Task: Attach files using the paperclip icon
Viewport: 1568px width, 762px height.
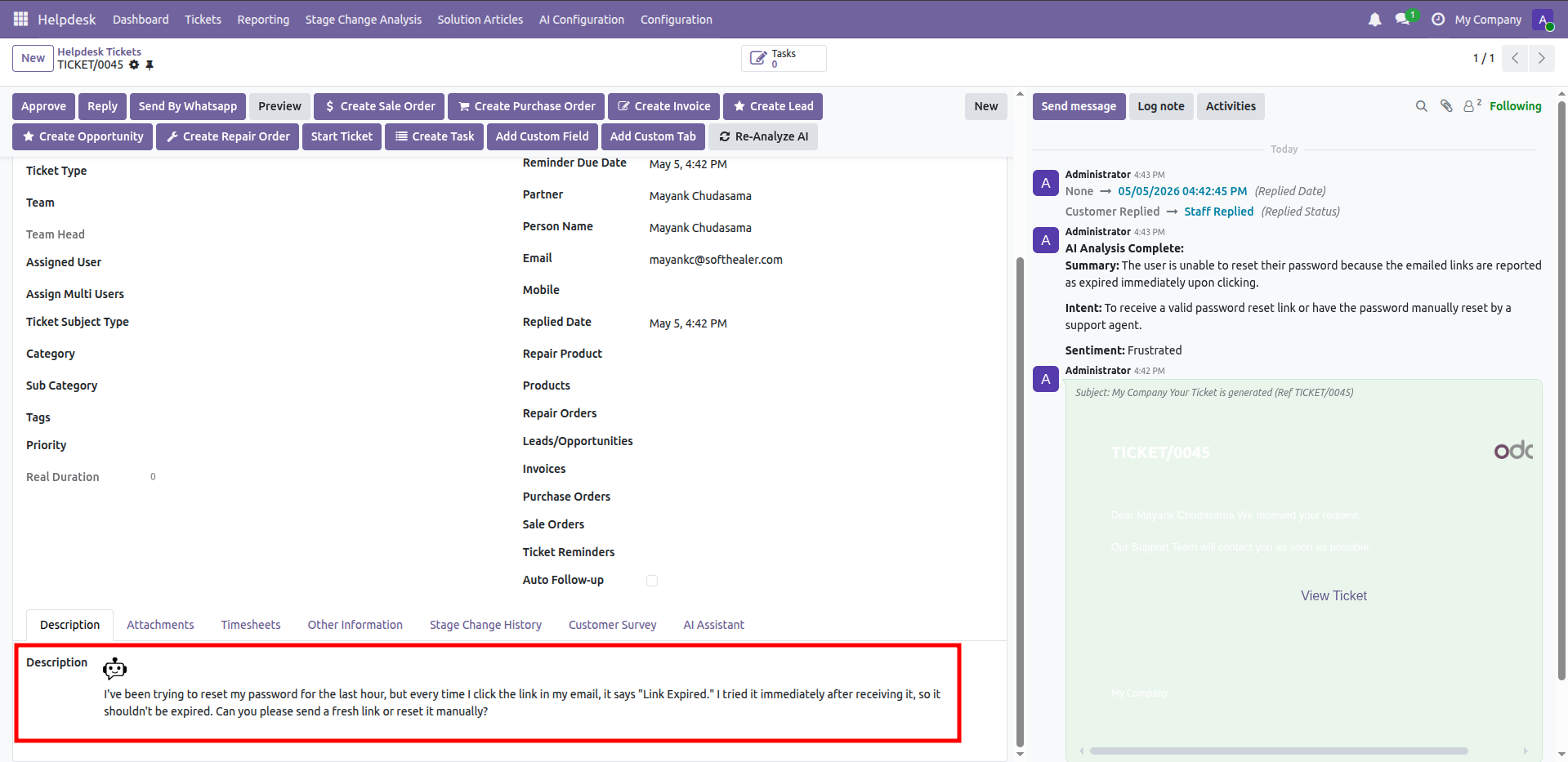Action: [1445, 106]
